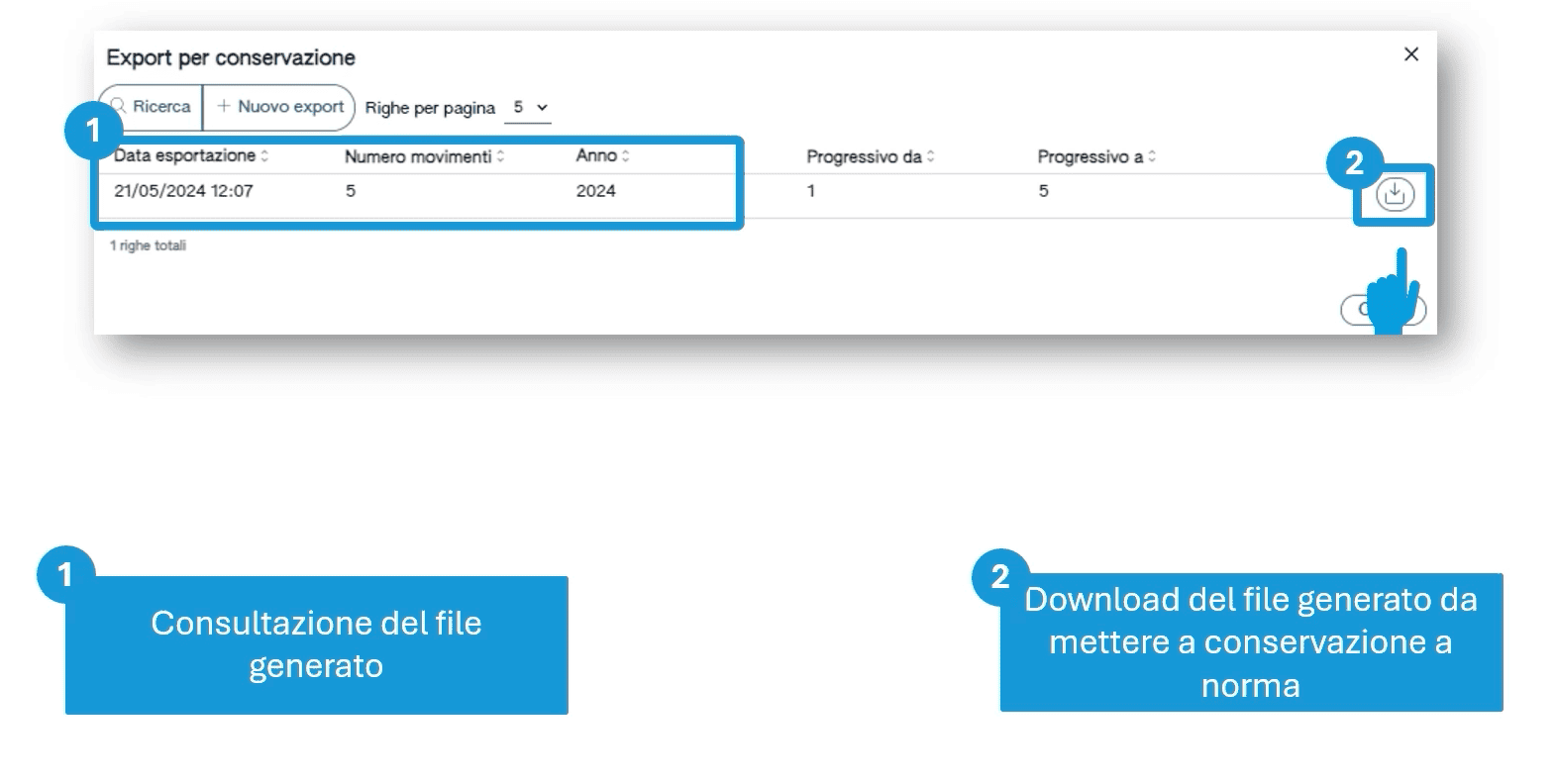
Task: Click the number 2 badge above the download icon
Action: click(x=1354, y=162)
